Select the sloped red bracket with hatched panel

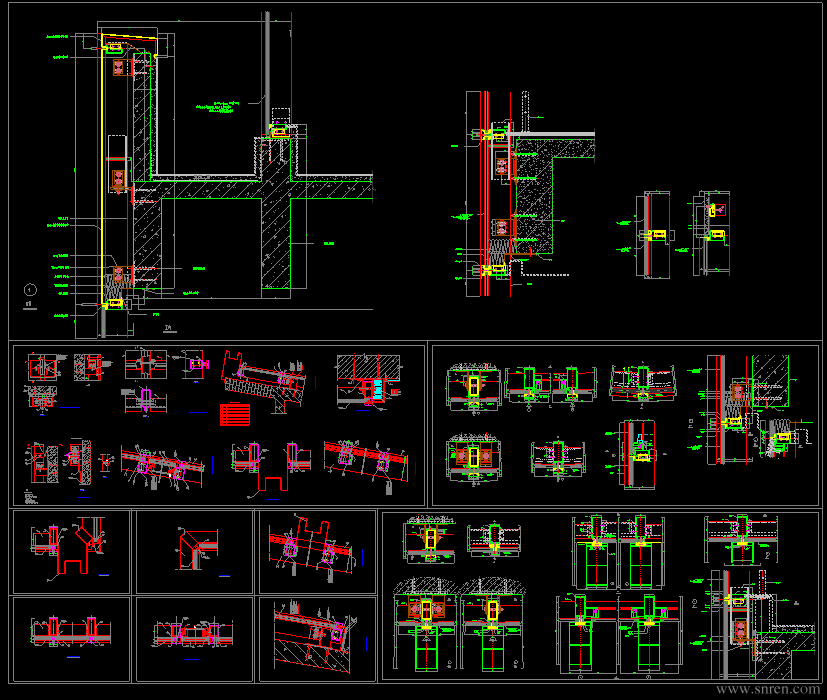pos(264,380)
